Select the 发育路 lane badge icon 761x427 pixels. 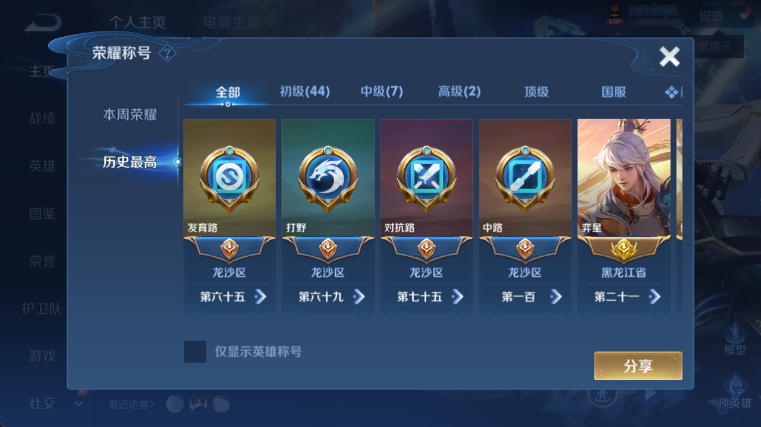pyautogui.click(x=229, y=178)
